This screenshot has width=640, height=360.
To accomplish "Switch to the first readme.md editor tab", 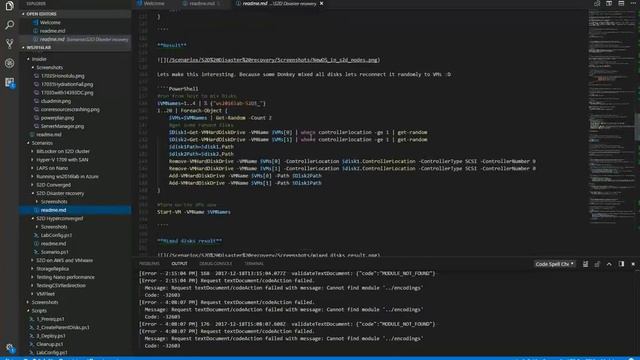I will pos(202,4).
